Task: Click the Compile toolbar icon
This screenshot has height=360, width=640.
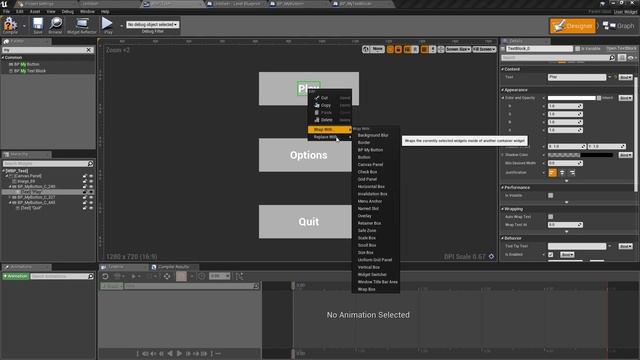Action: (x=10, y=25)
